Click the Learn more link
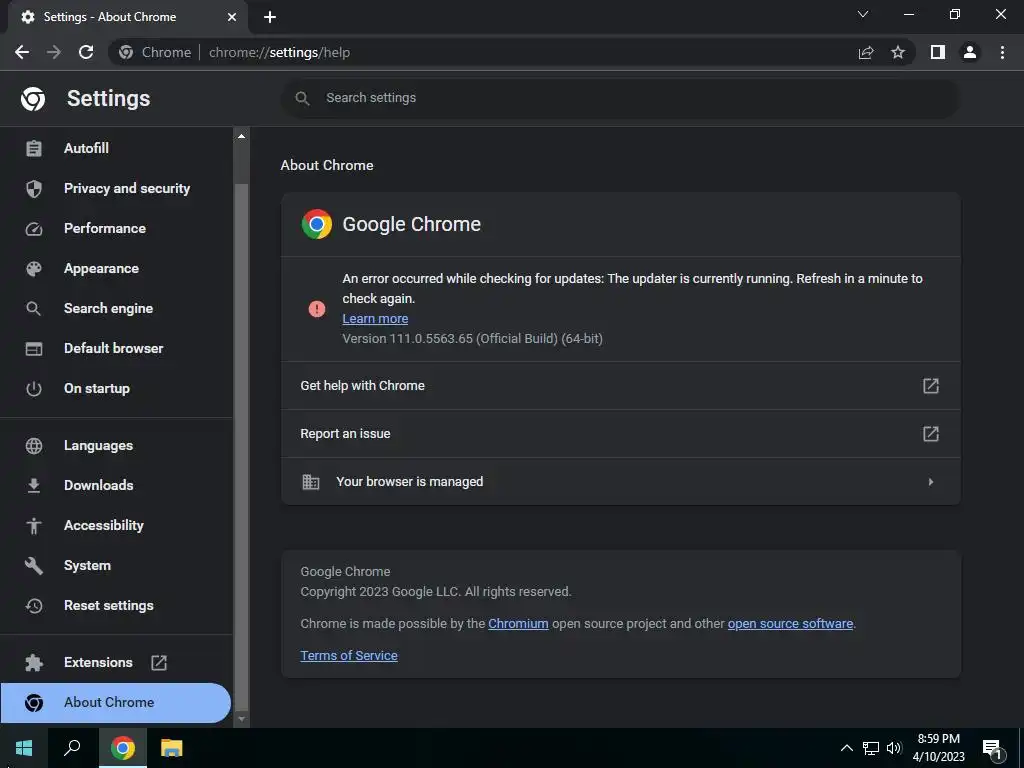Image resolution: width=1024 pixels, height=768 pixels. pos(376,319)
